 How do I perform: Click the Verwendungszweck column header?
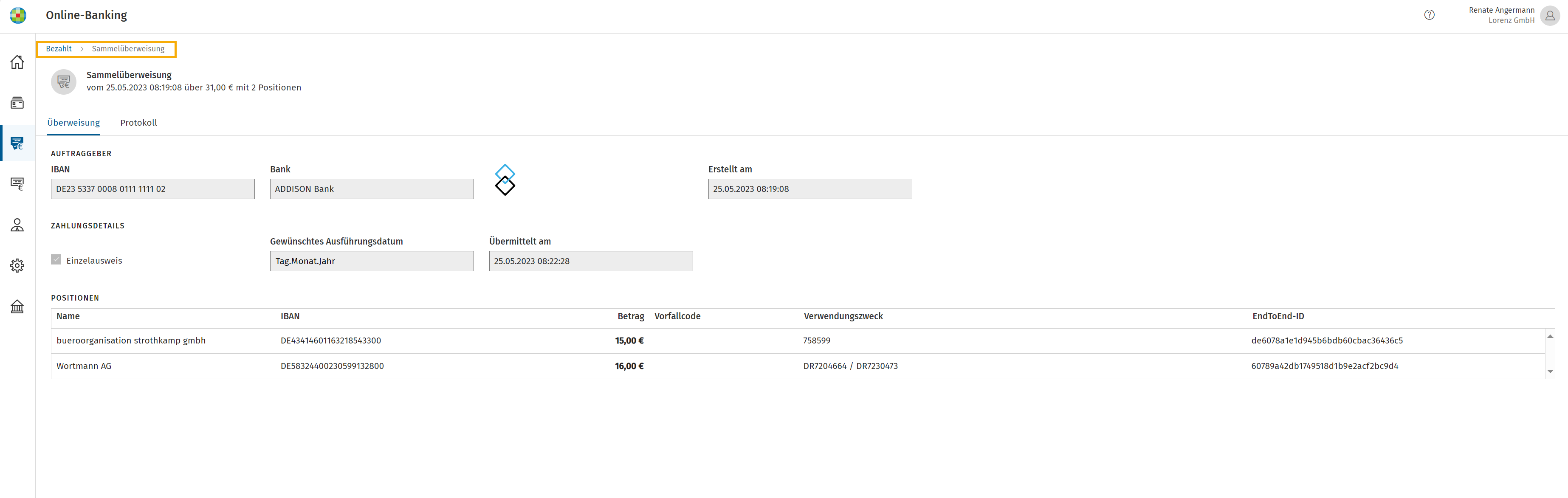(x=843, y=317)
